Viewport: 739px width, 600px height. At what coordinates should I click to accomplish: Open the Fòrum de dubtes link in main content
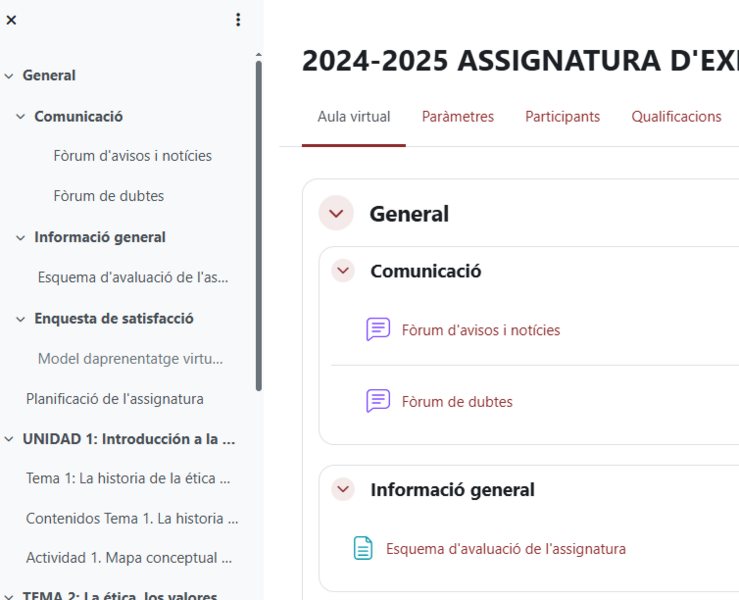point(457,402)
